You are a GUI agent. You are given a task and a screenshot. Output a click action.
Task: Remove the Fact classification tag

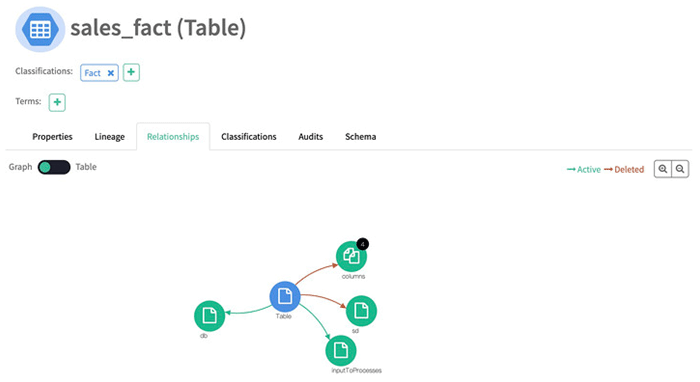(x=111, y=73)
